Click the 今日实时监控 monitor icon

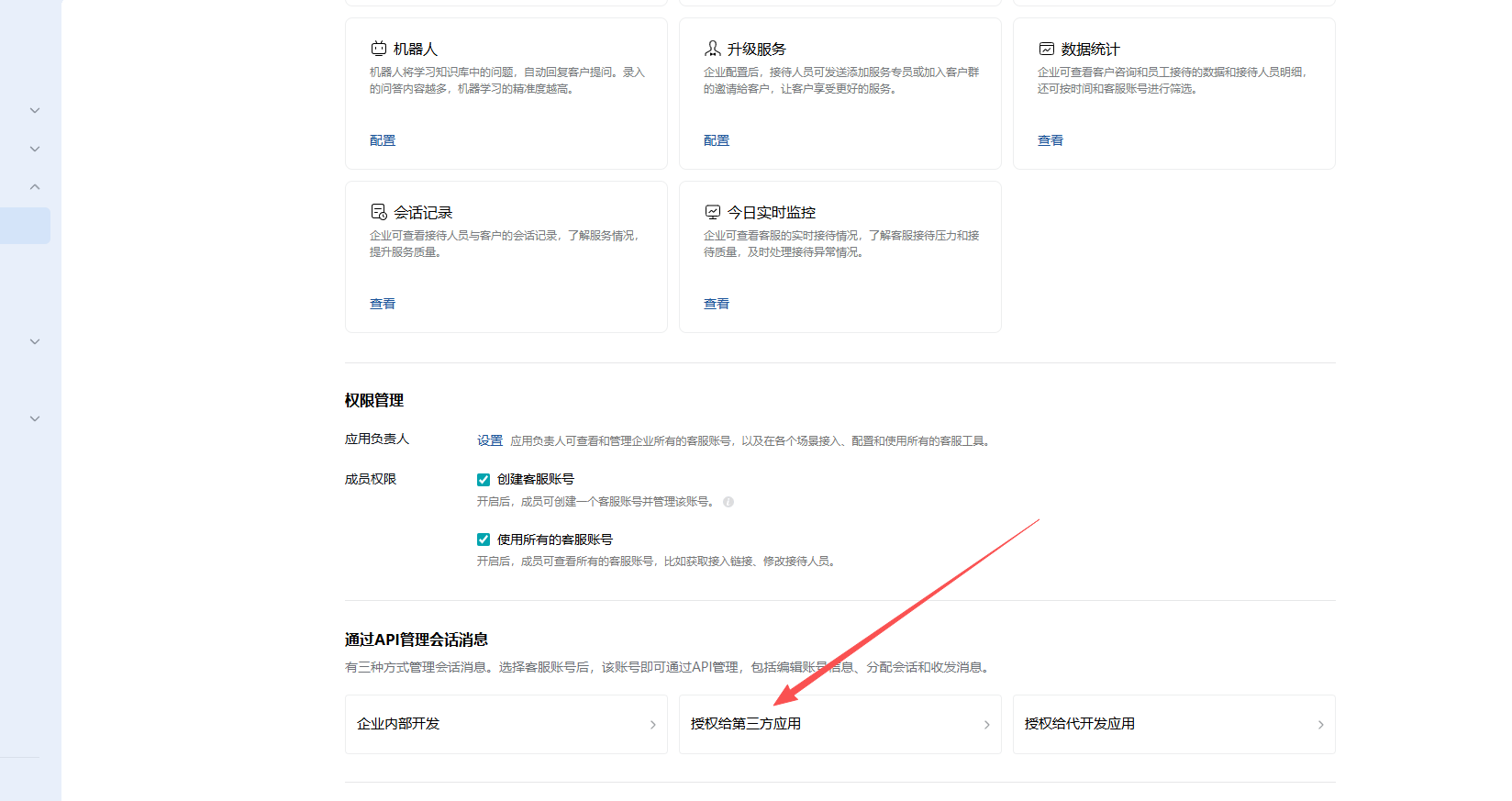713,212
